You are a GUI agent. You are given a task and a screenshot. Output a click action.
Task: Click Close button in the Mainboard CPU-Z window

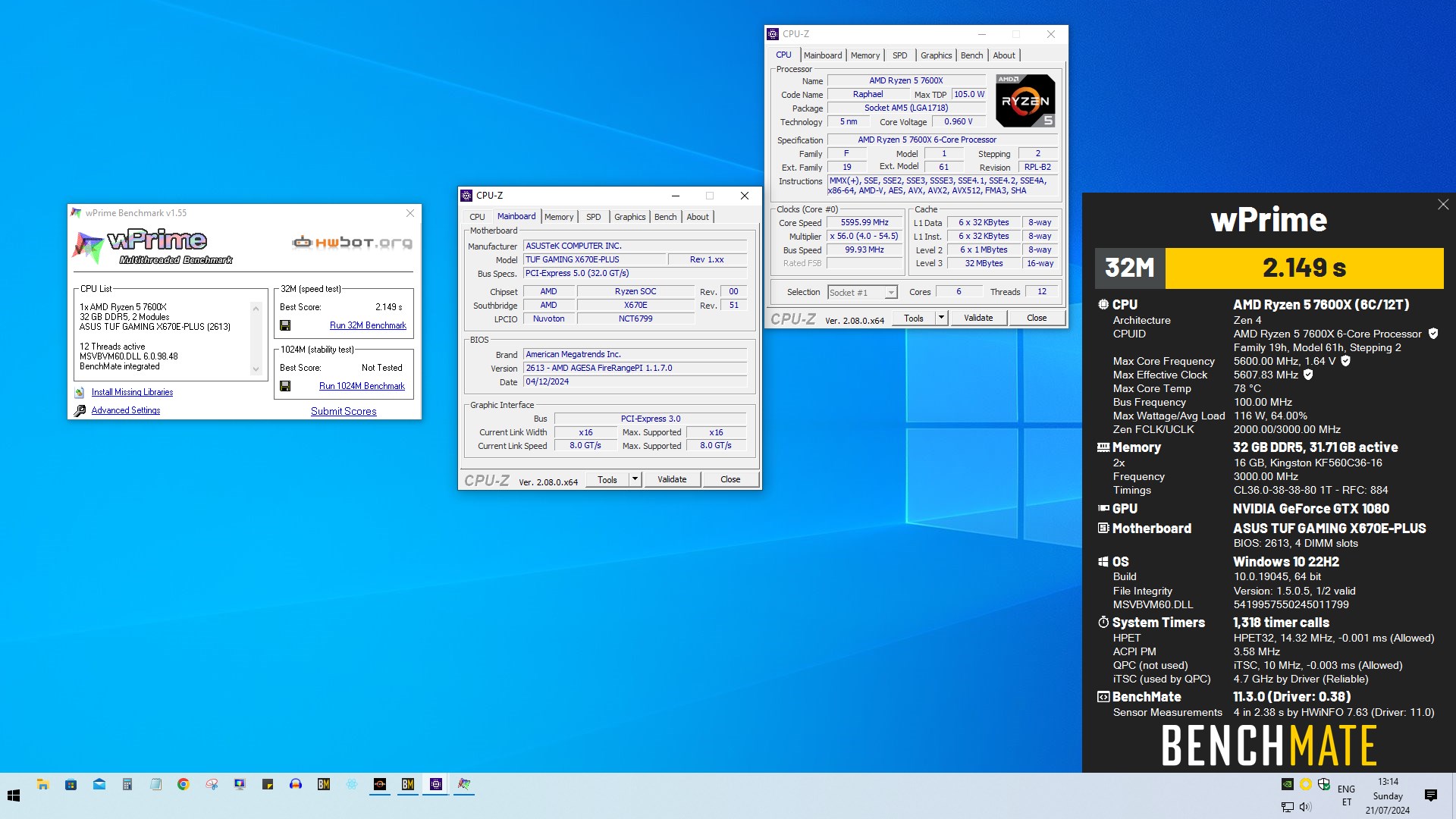pyautogui.click(x=730, y=479)
